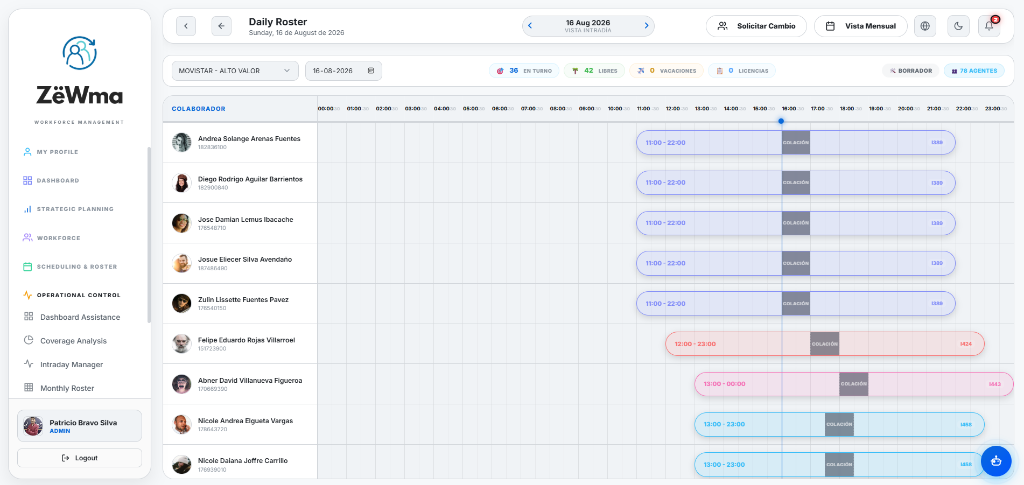Click Zulin Lissette Fuentes Pavez name
This screenshot has height=485, width=1024.
(x=243, y=300)
